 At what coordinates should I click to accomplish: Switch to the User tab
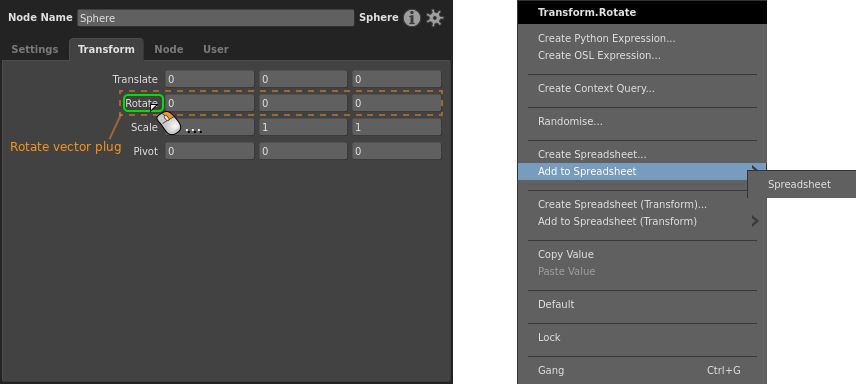[x=216, y=49]
